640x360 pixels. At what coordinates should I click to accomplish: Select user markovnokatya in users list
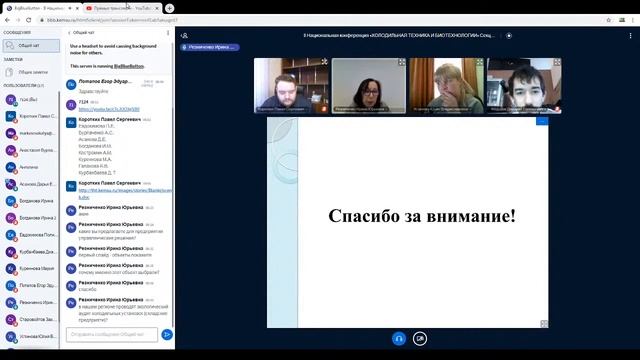click(31, 133)
